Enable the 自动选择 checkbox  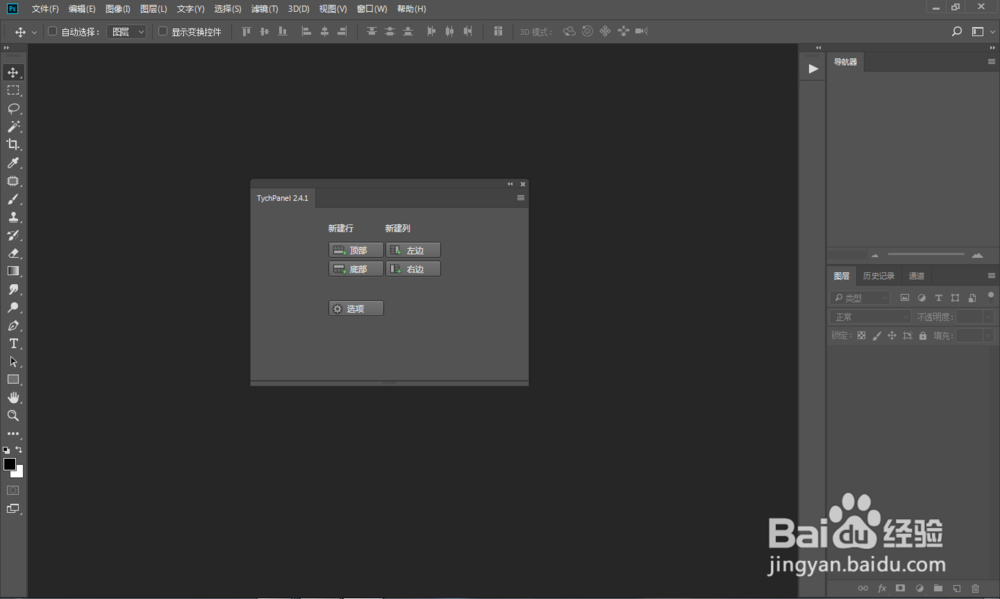(x=53, y=31)
